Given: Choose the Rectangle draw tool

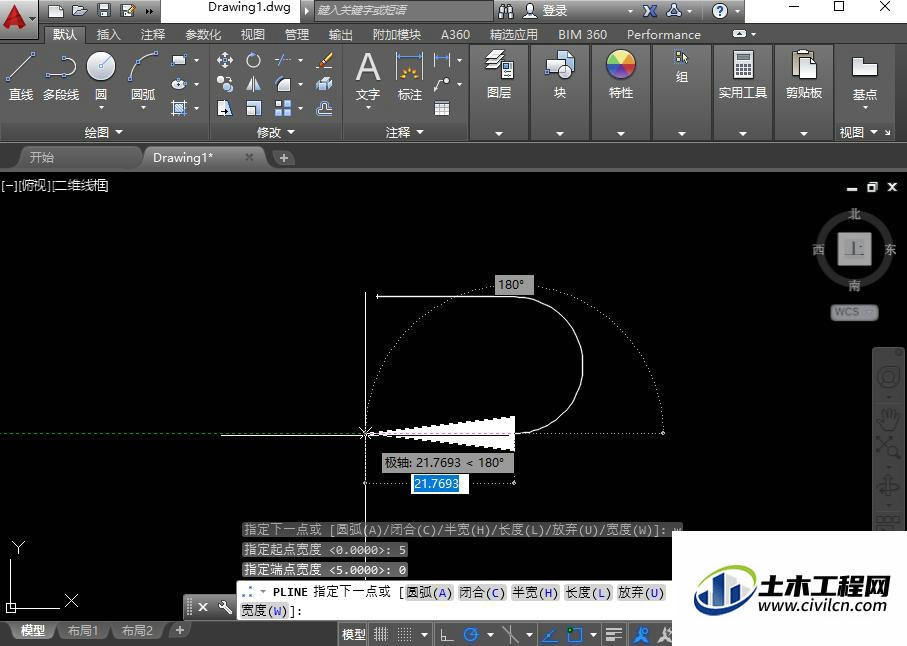Looking at the screenshot, I should pyautogui.click(x=179, y=60).
